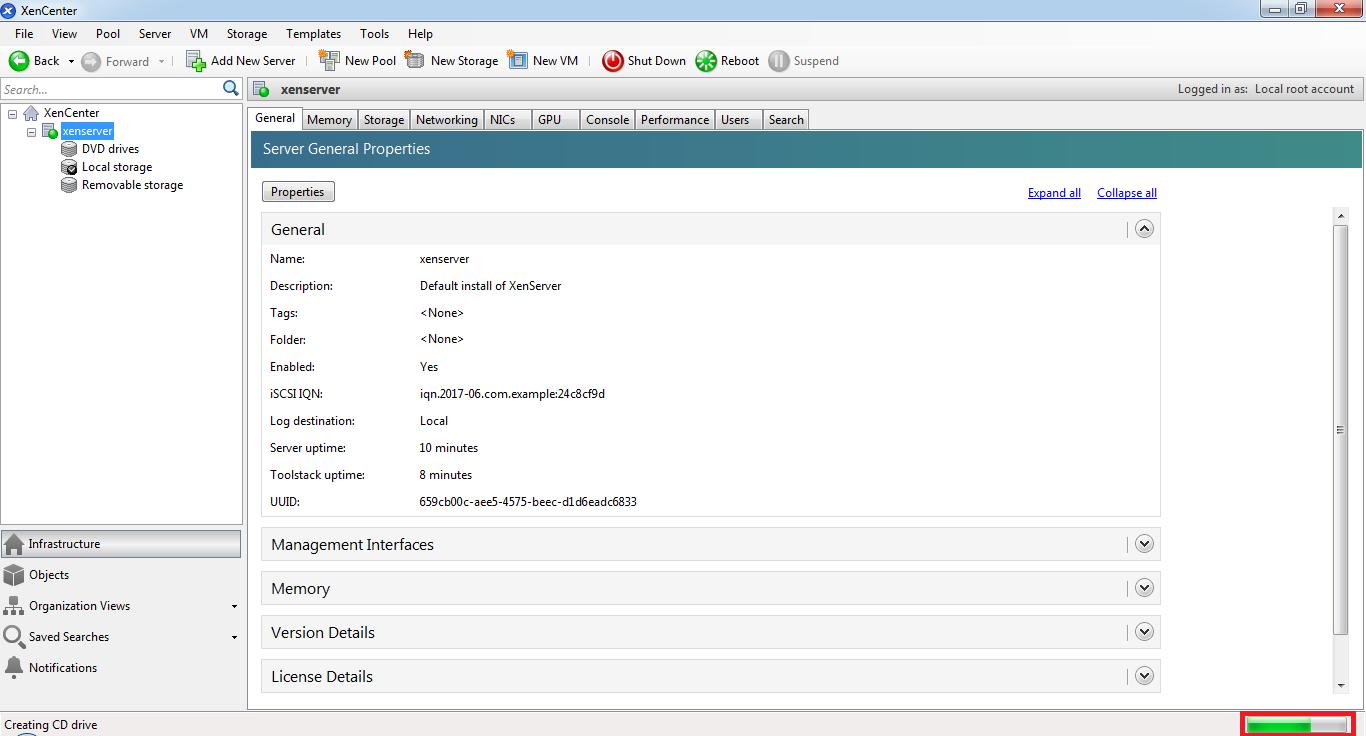This screenshot has width=1366, height=736.
Task: Switch to the Performance tab
Action: 675,120
